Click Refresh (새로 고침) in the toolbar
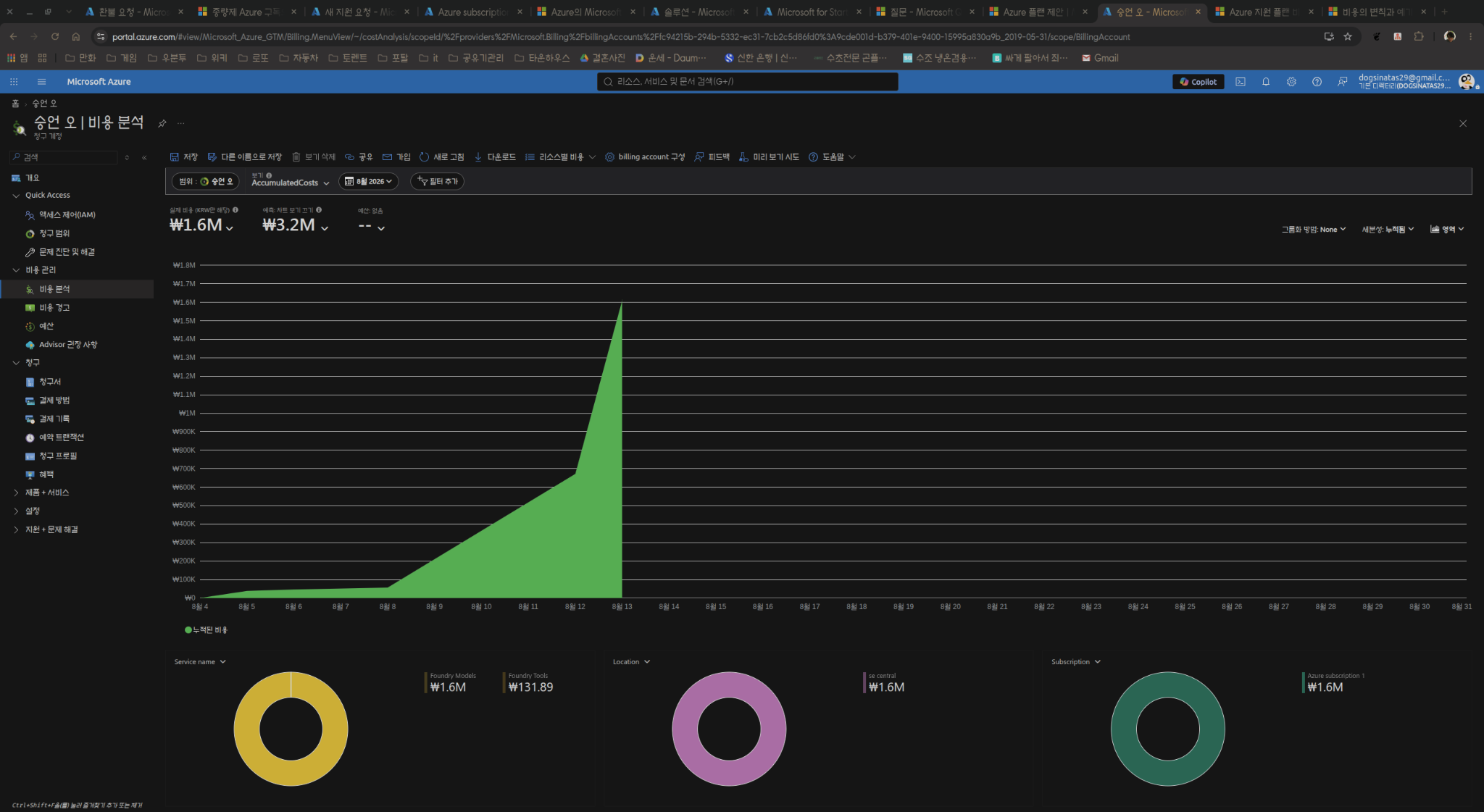The image size is (1484, 812). tap(441, 157)
